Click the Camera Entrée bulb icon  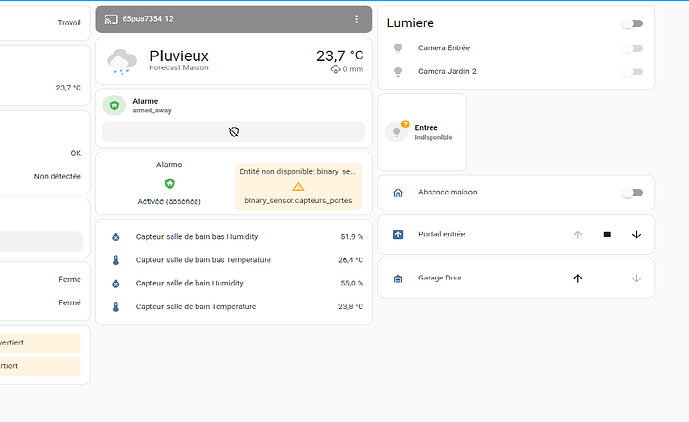click(x=398, y=48)
